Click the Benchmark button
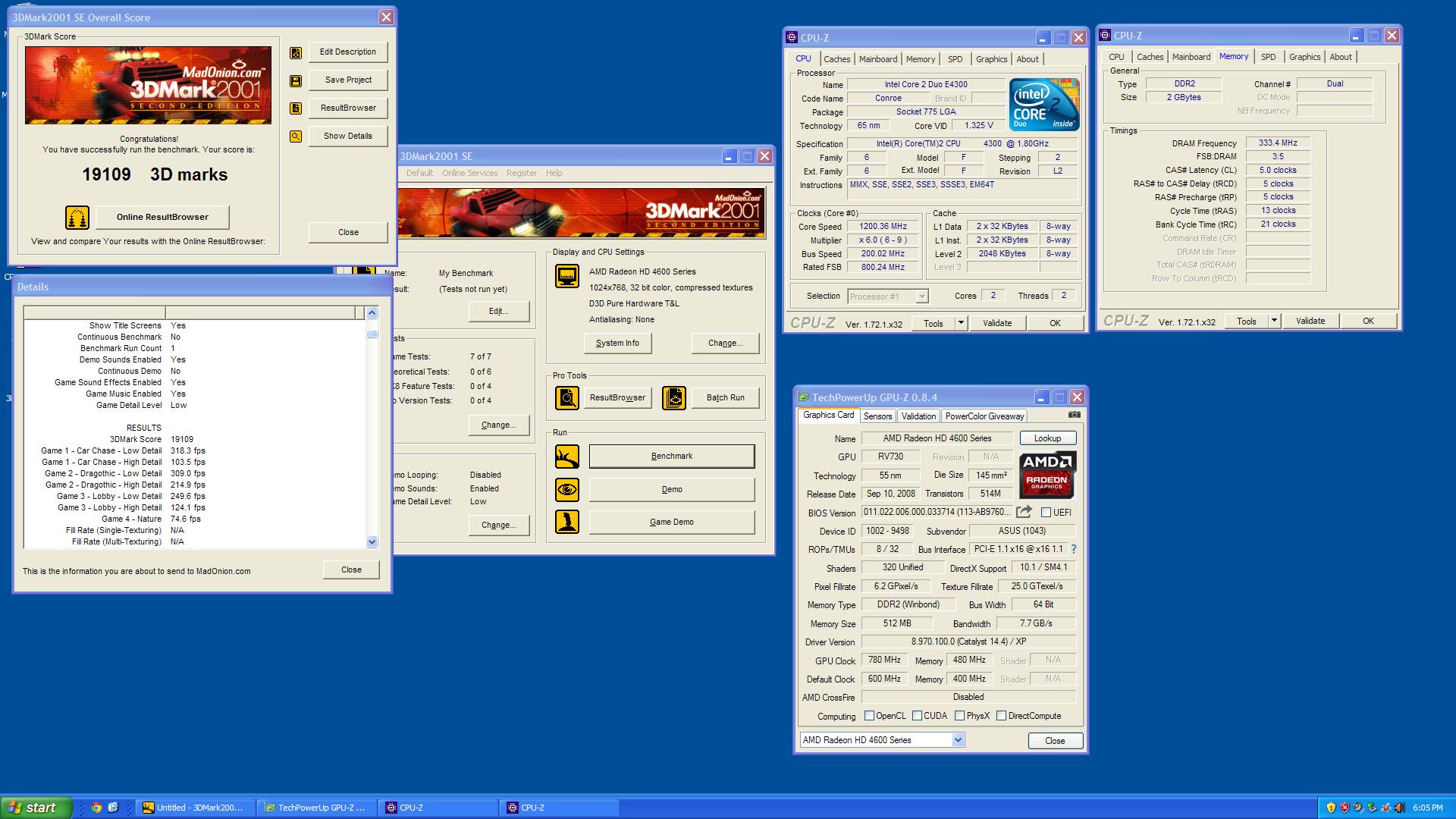Image resolution: width=1456 pixels, height=819 pixels. pos(672,457)
